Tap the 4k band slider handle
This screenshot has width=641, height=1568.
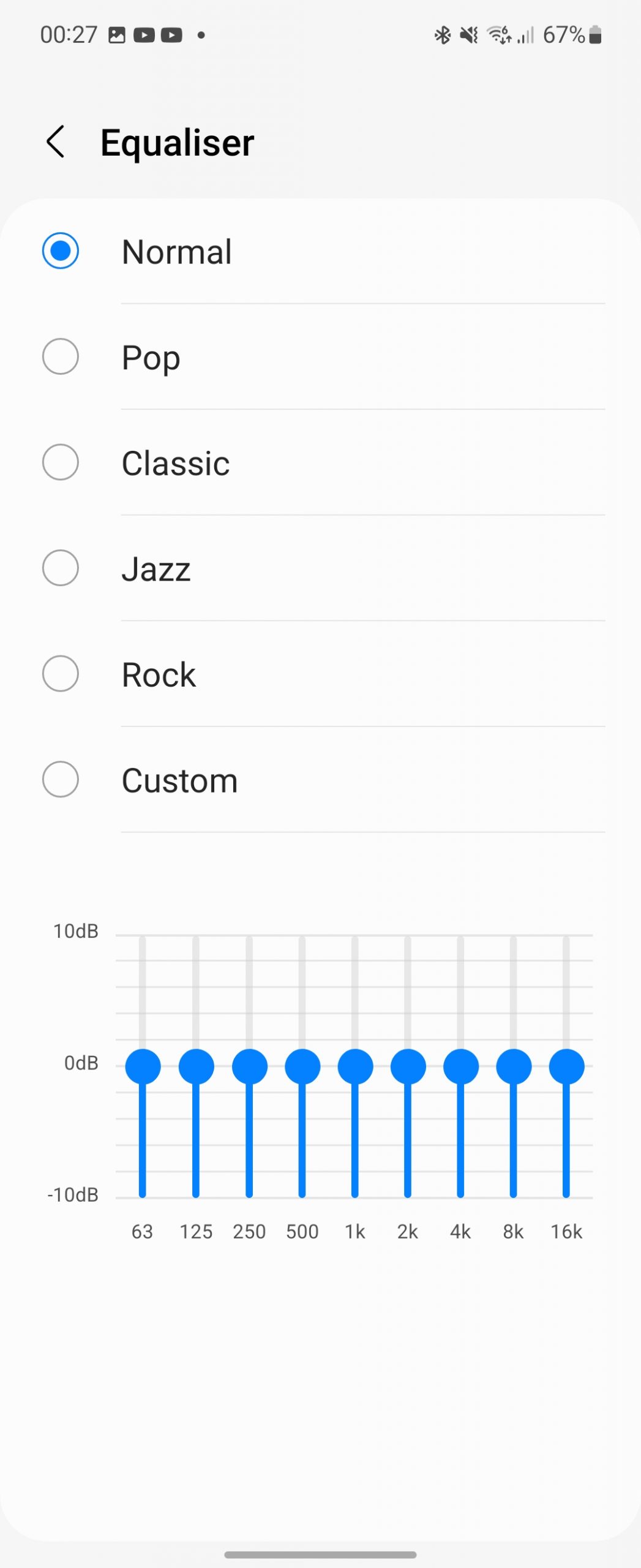click(460, 1066)
